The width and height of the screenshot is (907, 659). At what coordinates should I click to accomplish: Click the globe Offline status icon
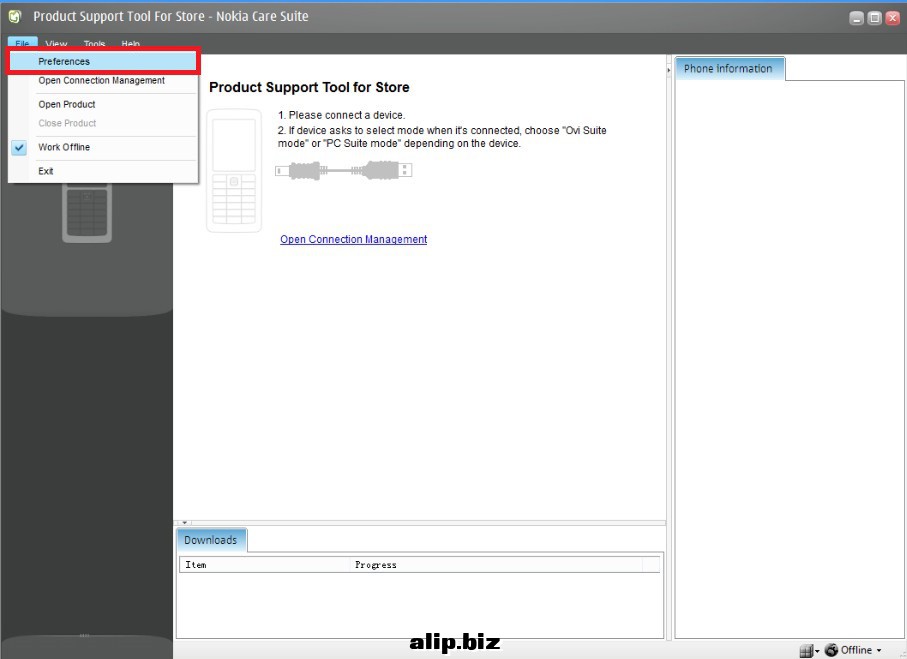click(x=831, y=650)
